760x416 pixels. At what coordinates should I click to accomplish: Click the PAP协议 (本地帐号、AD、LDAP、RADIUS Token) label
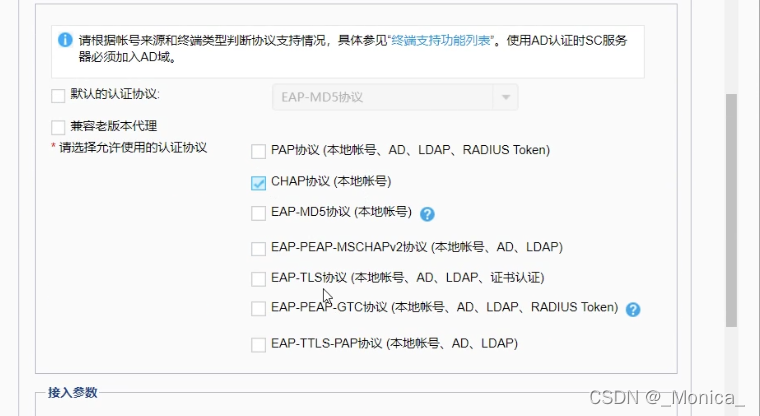click(x=411, y=150)
